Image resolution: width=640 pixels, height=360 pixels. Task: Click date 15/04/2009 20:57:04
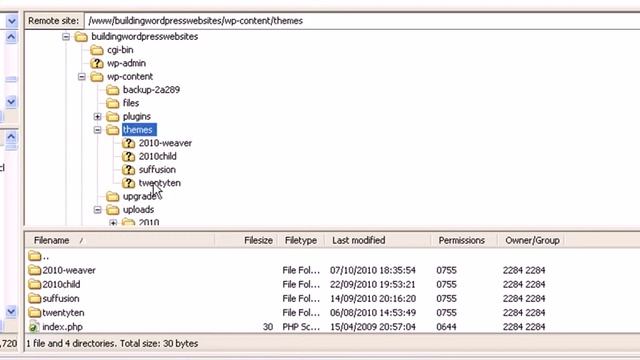pyautogui.click(x=373, y=327)
